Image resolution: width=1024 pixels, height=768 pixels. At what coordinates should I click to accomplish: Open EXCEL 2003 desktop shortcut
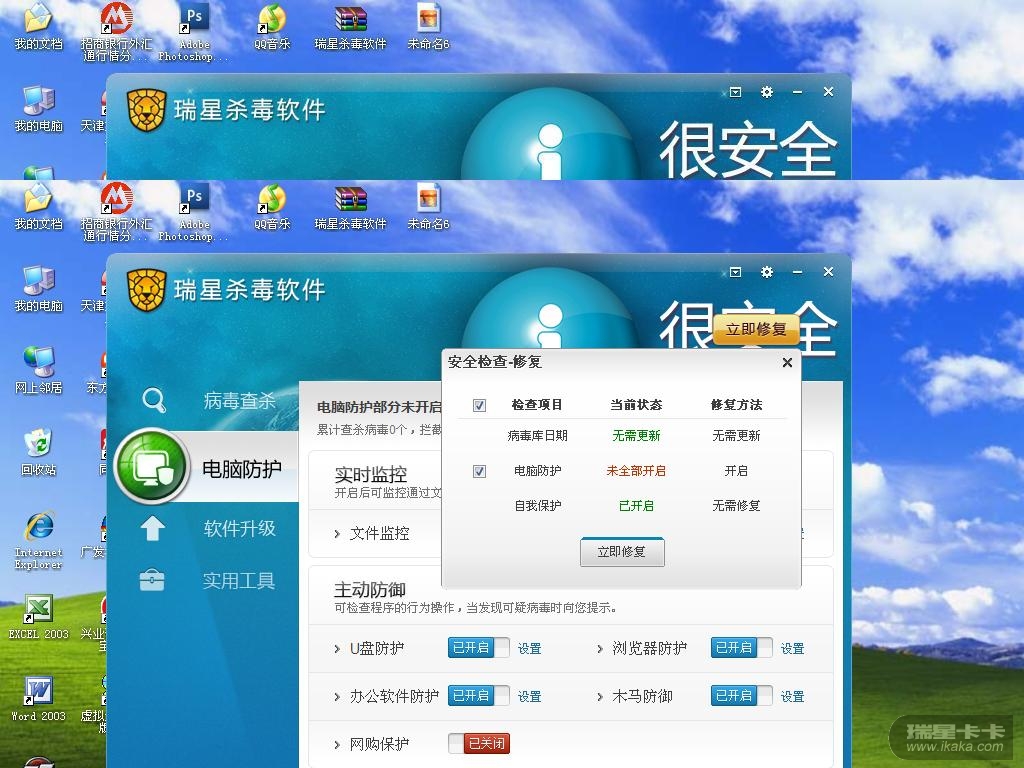tap(39, 617)
